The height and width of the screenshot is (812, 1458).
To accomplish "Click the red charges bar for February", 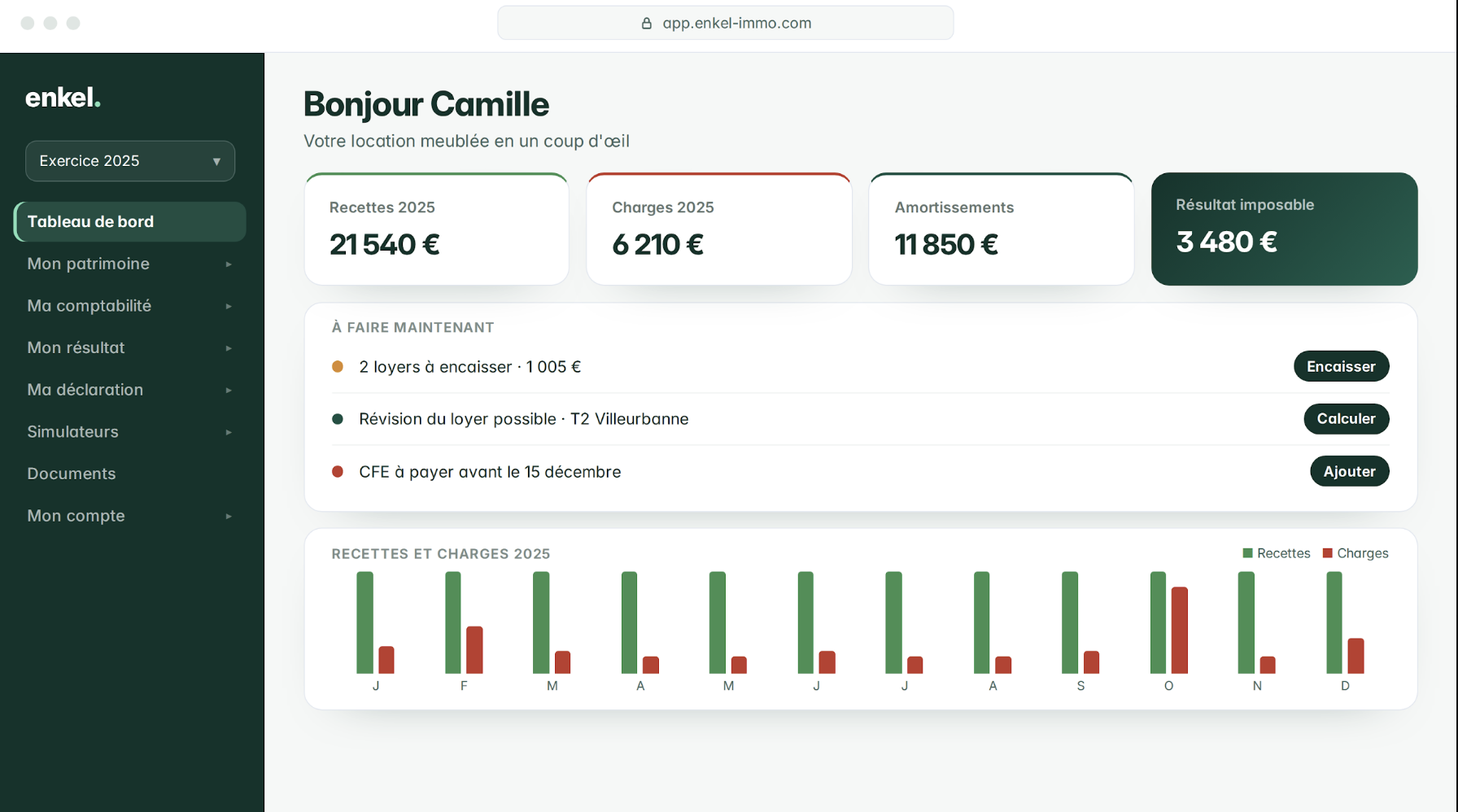I will point(474,650).
